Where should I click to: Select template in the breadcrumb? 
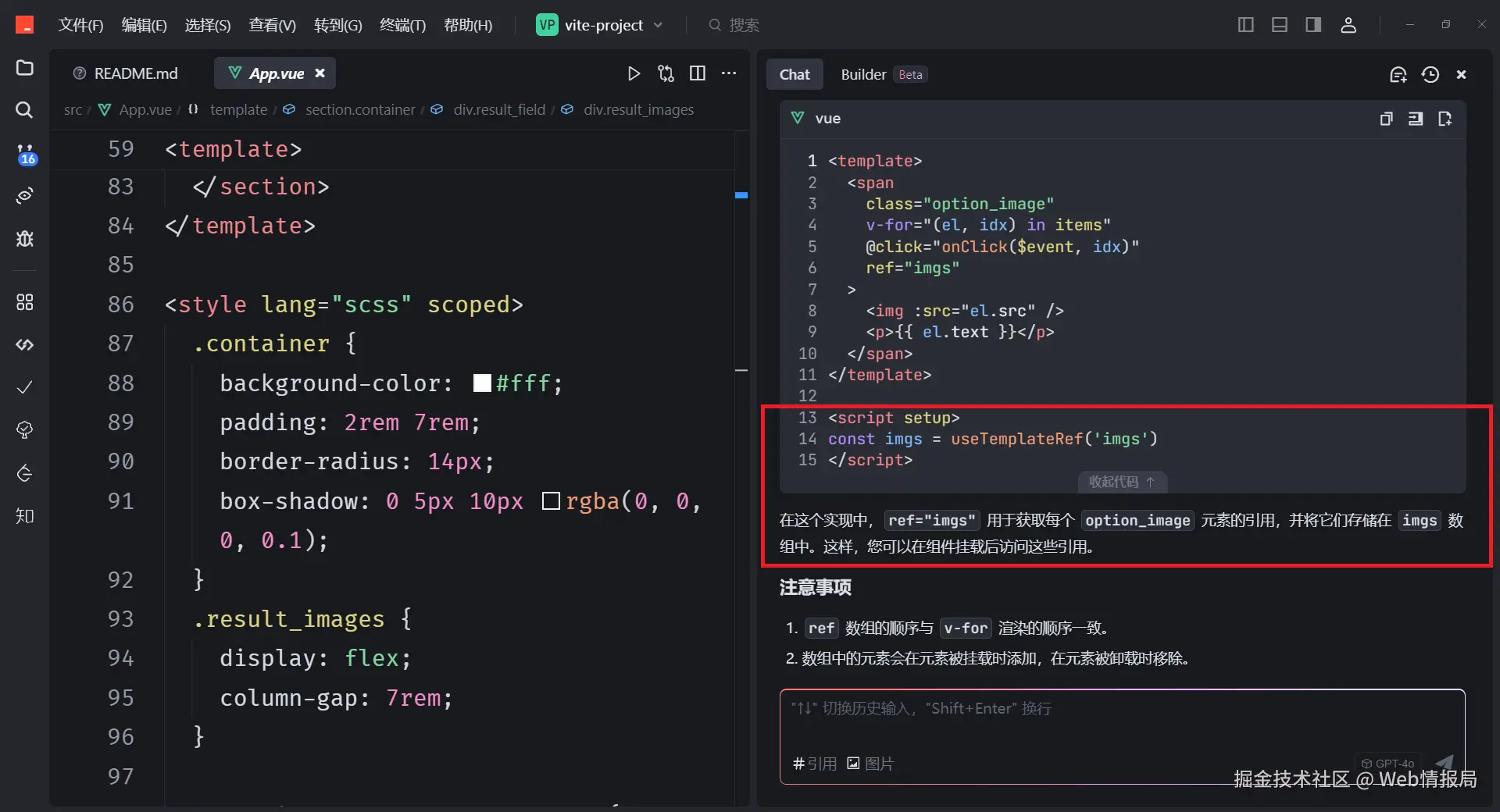pyautogui.click(x=238, y=110)
